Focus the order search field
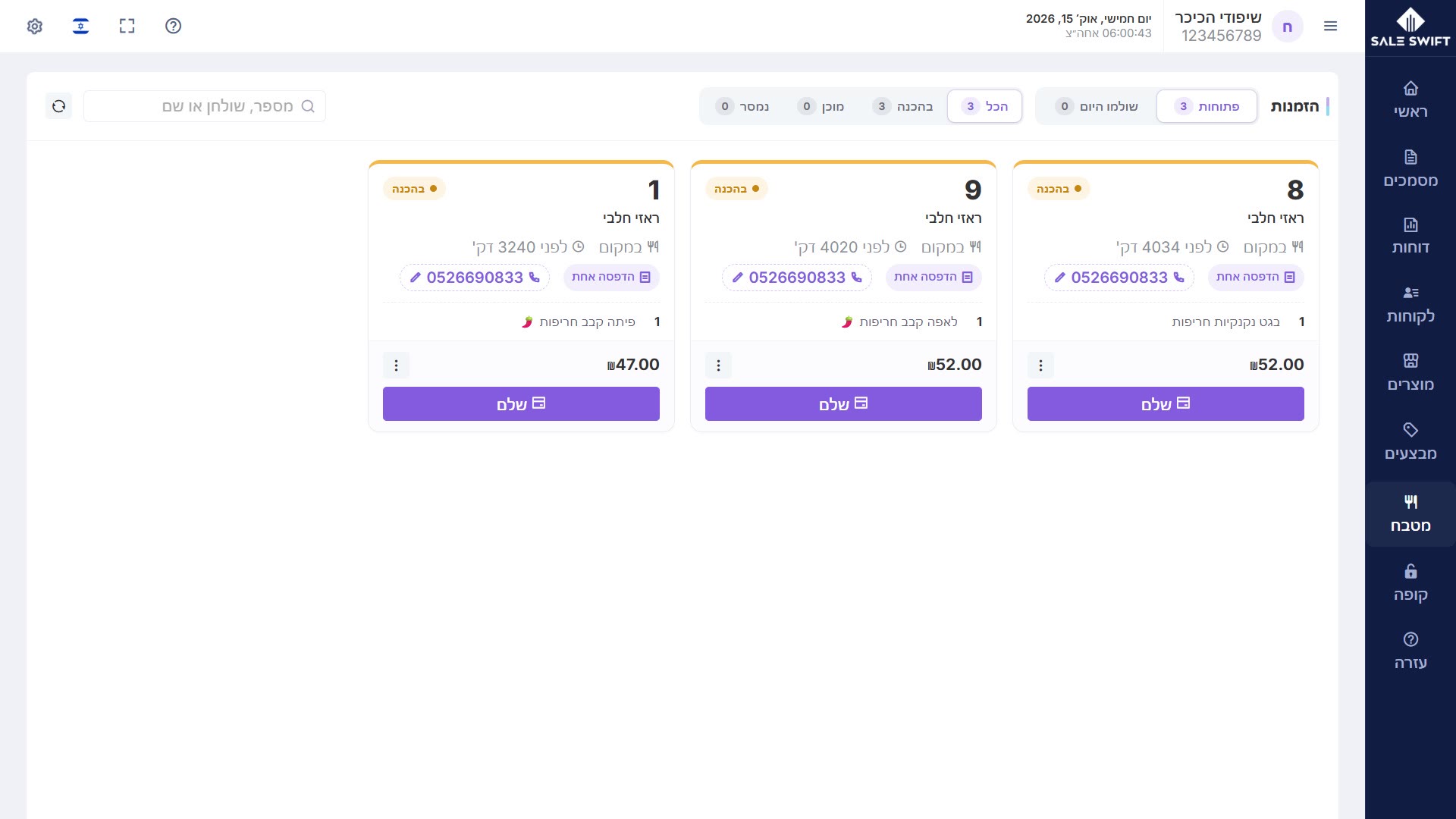Viewport: 1456px width, 819px height. pos(205,106)
